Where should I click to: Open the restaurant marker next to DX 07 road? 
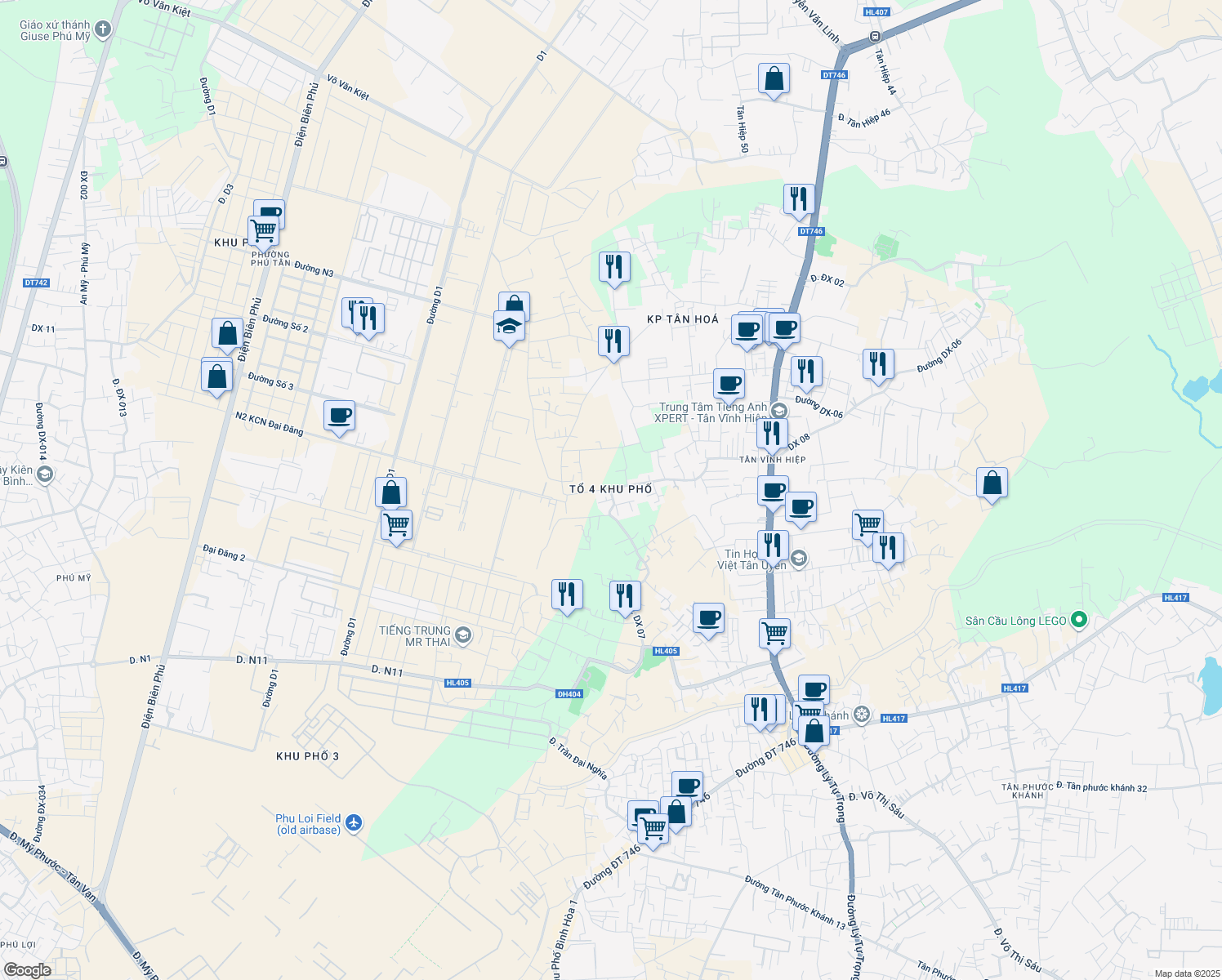point(625,597)
